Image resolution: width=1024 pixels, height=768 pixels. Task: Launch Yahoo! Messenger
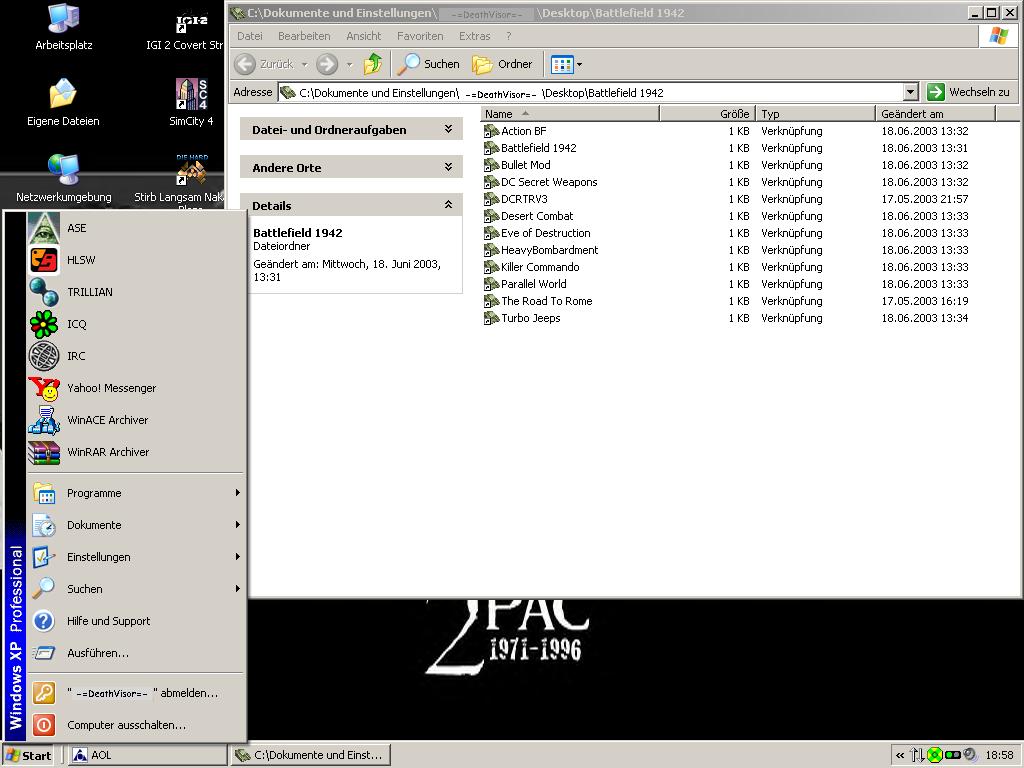click(x=136, y=388)
